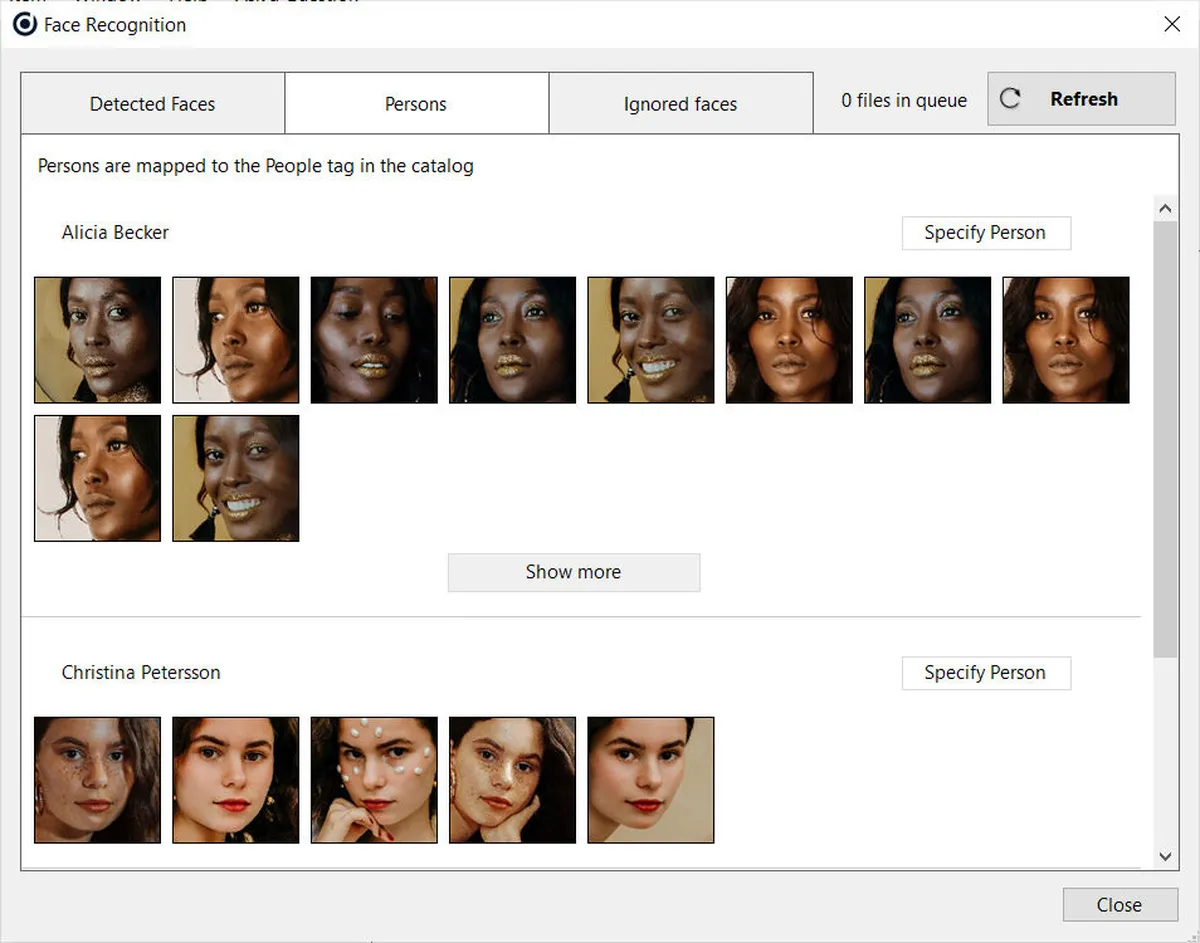Image resolution: width=1200 pixels, height=943 pixels.
Task: Click Specify Person for Christina Petersson
Action: coord(985,673)
